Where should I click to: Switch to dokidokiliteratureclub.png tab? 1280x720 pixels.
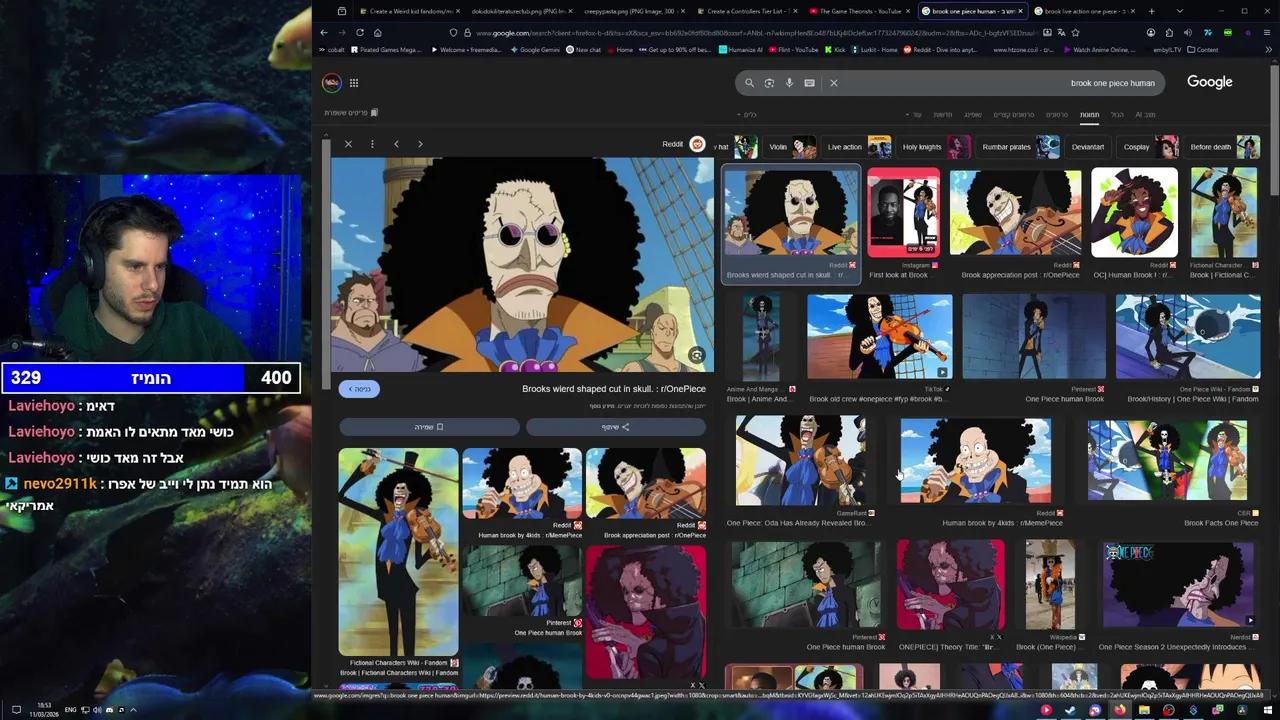point(521,11)
